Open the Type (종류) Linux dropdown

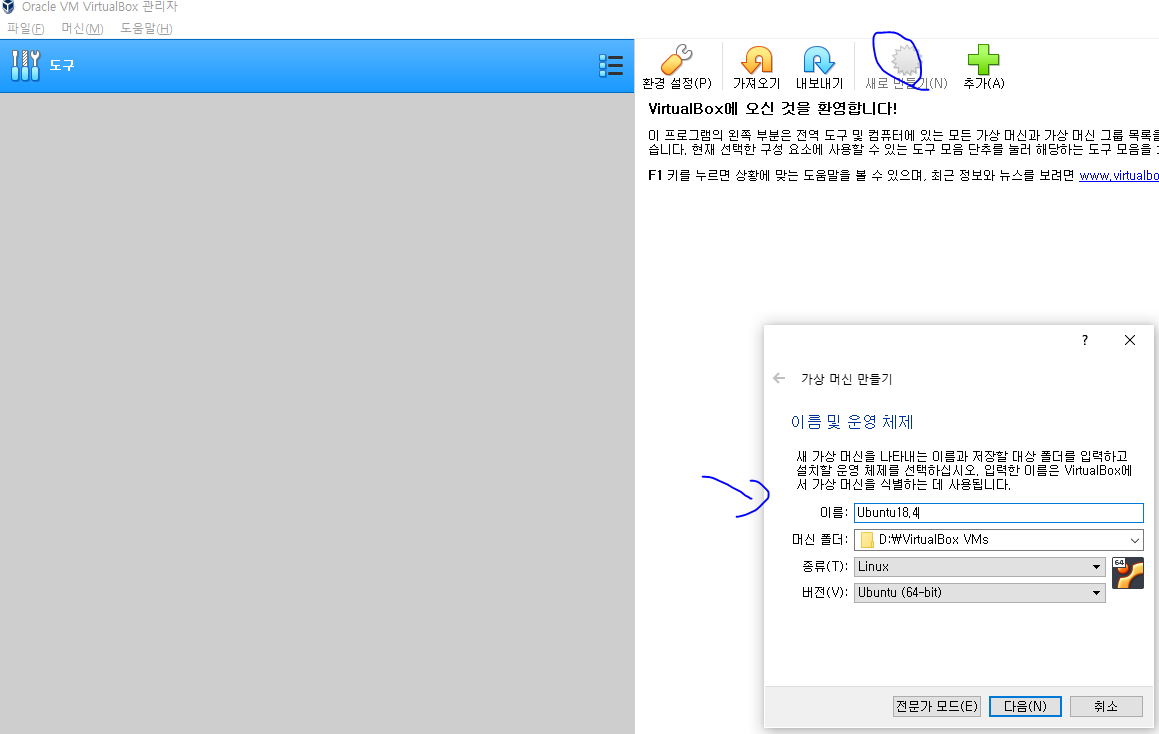(979, 566)
